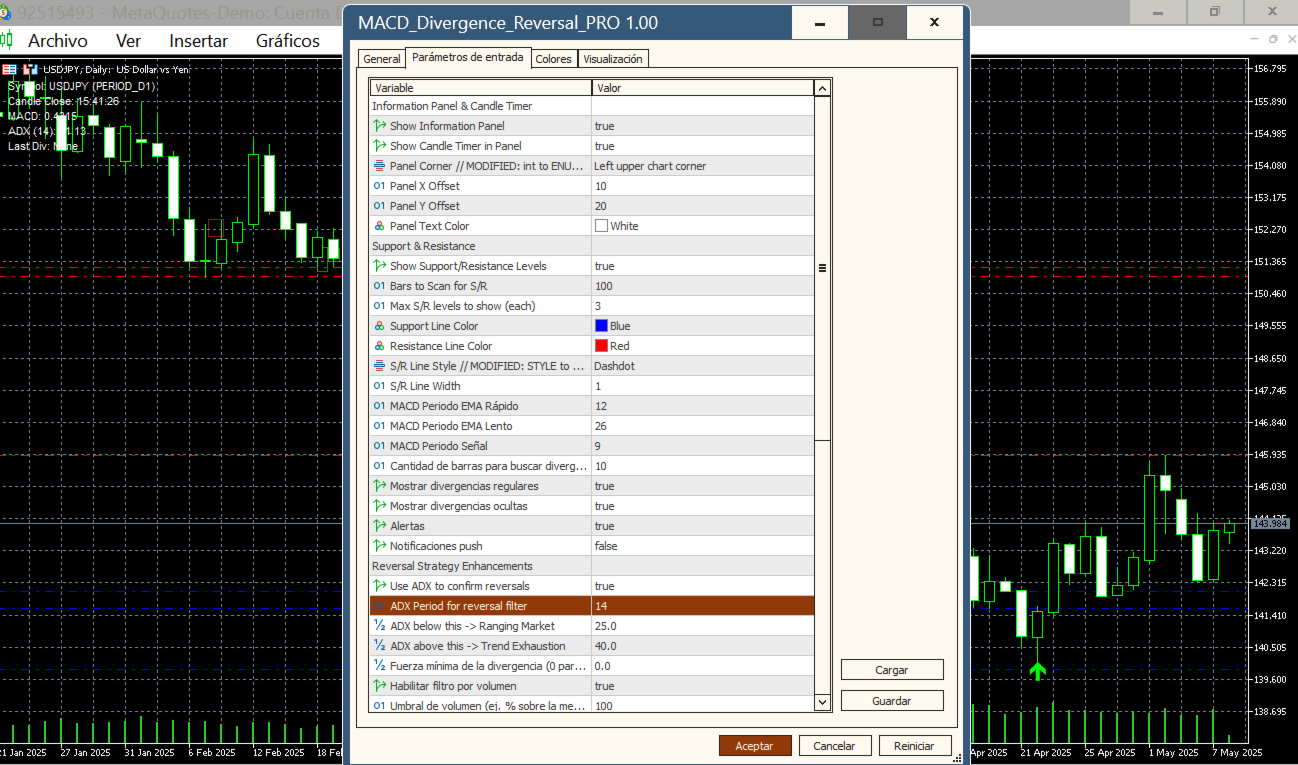This screenshot has width=1298, height=765.
Task: Click the double-type icon beside ADX above this
Action: point(379,646)
